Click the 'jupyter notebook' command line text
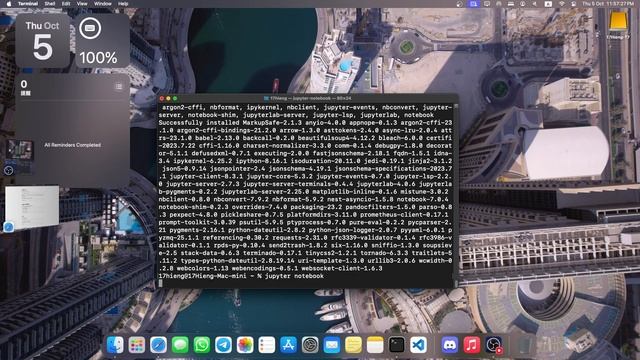This screenshot has height=360, width=640. [294, 276]
